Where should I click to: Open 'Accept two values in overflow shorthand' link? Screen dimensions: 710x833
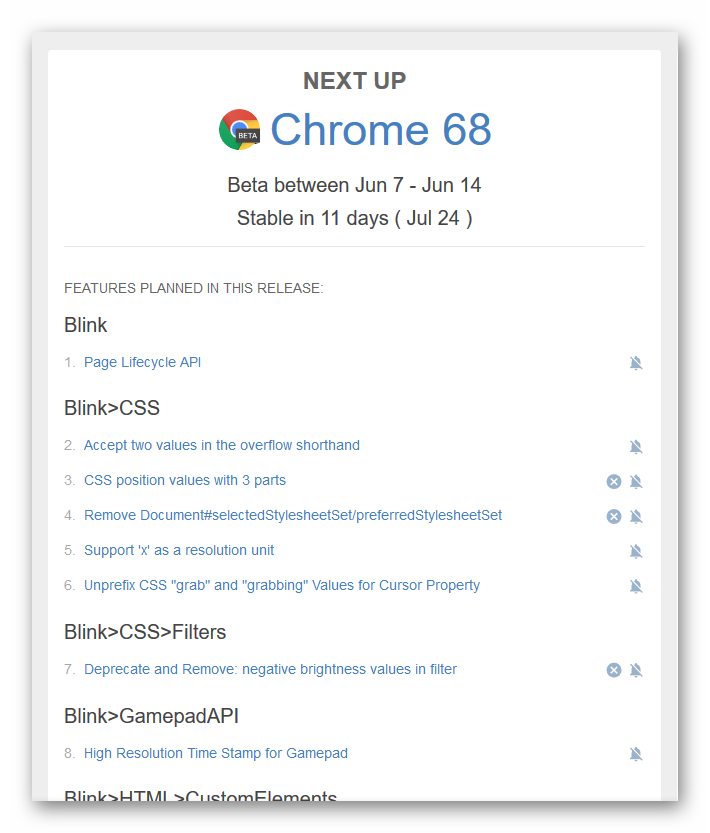[221, 445]
